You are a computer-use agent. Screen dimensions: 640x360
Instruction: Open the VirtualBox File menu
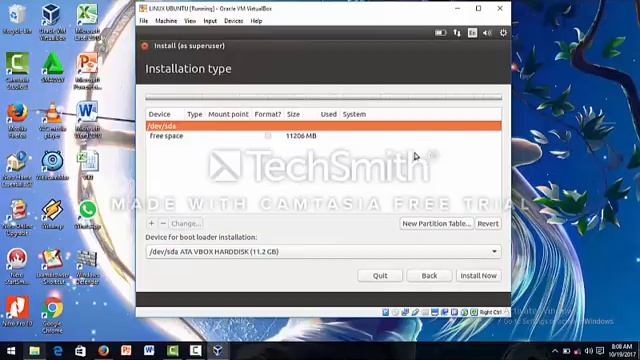144,21
